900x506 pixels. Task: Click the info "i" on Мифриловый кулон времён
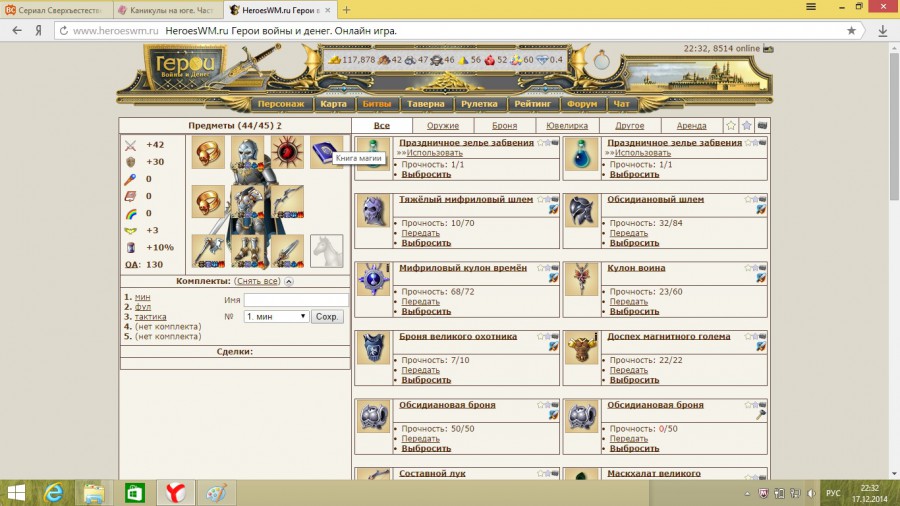tap(387, 267)
